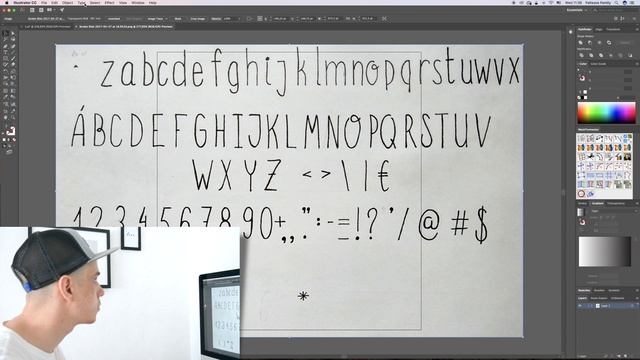Switch to Draw Inside mode

click(x=14, y=146)
